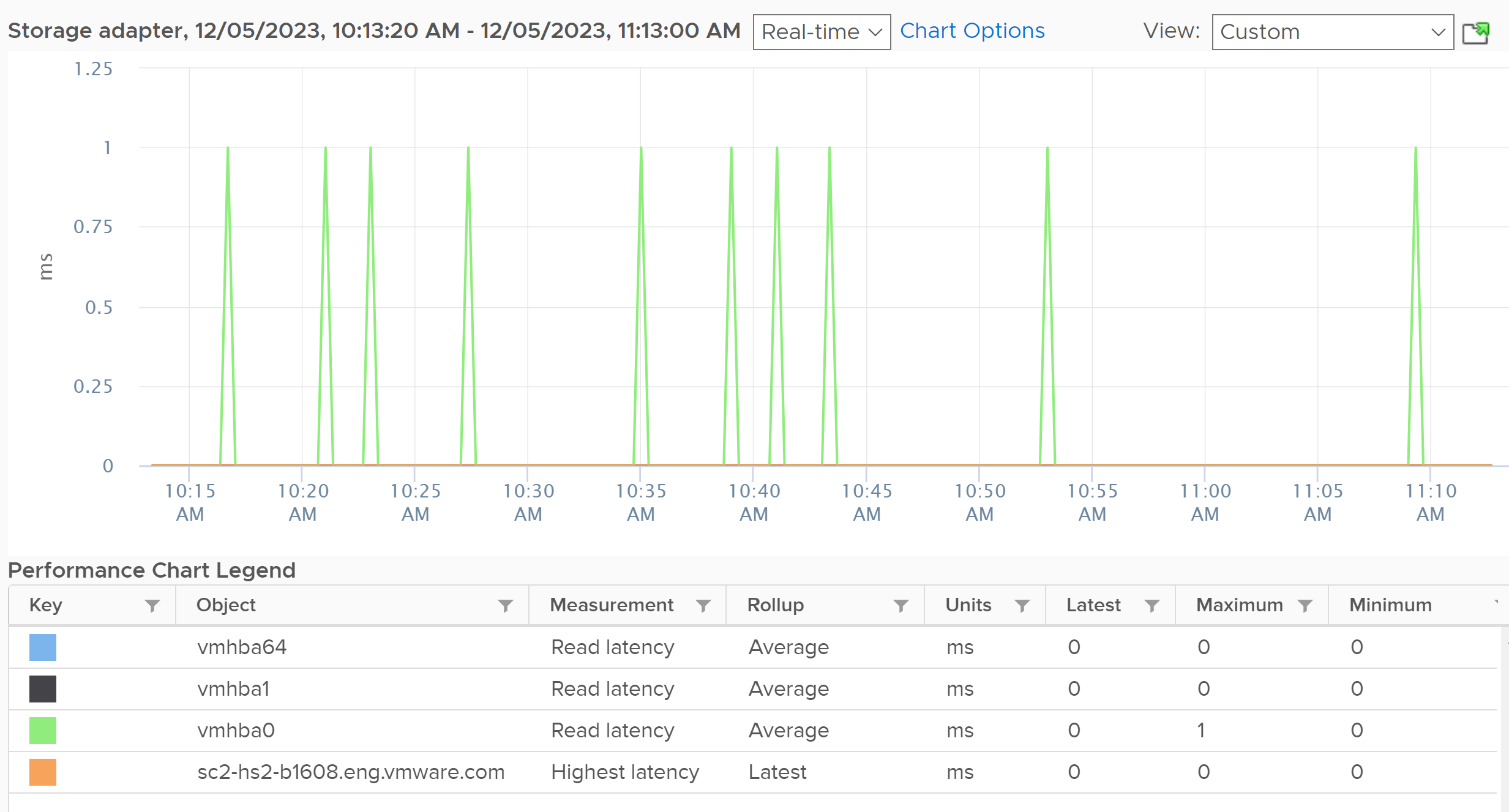Select the vmhba64 object cell
This screenshot has width=1509, height=812.
pos(242,647)
